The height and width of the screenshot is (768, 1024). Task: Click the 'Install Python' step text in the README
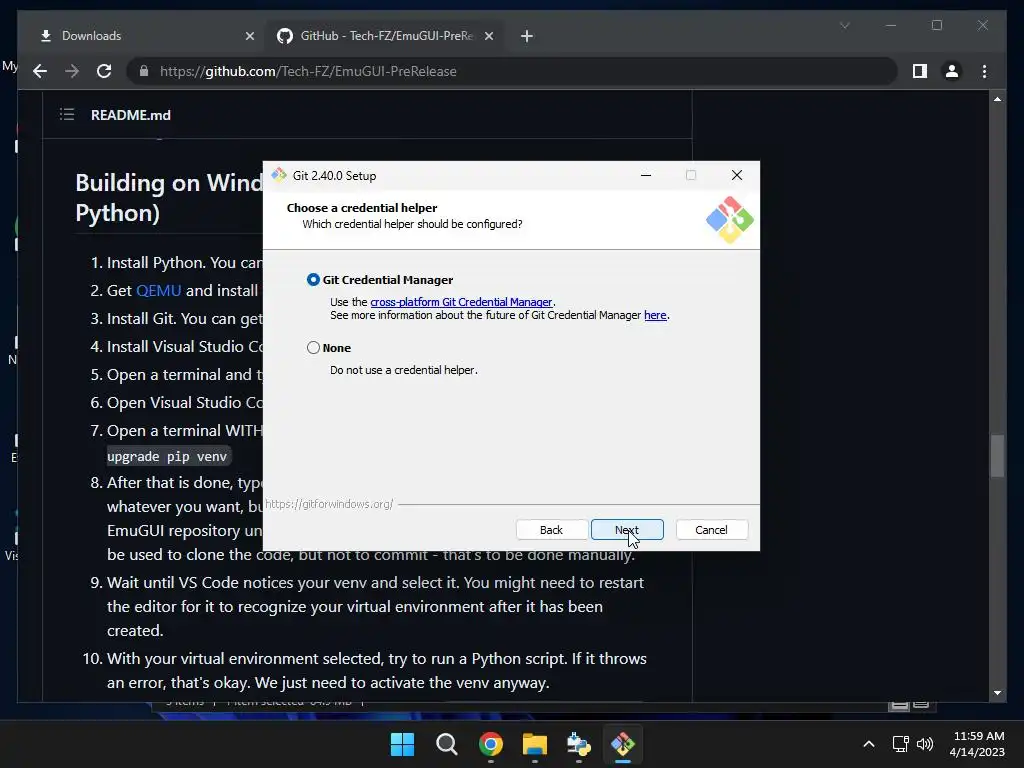[185, 263]
